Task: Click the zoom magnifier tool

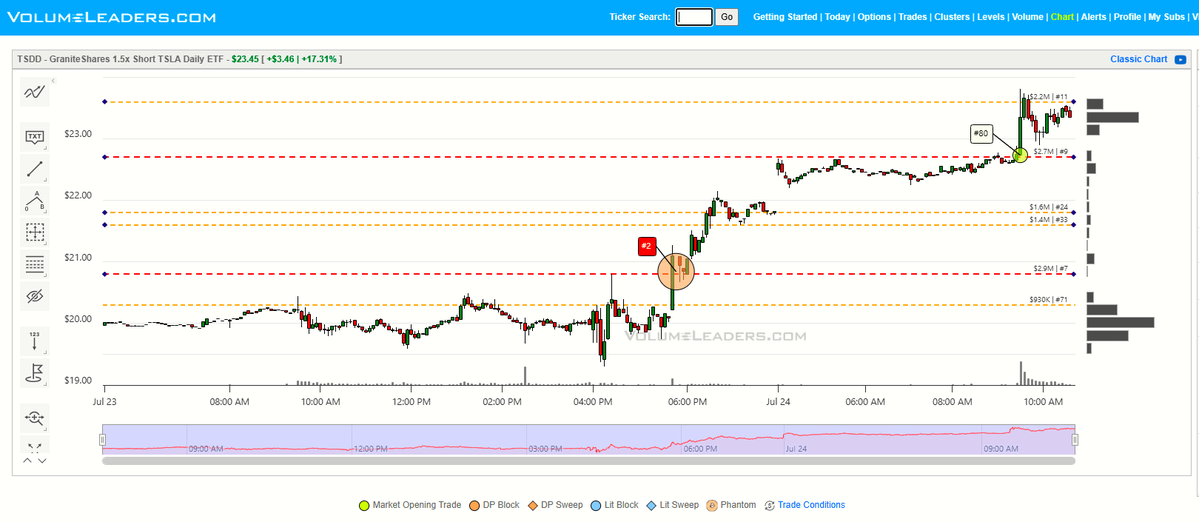Action: point(34,417)
